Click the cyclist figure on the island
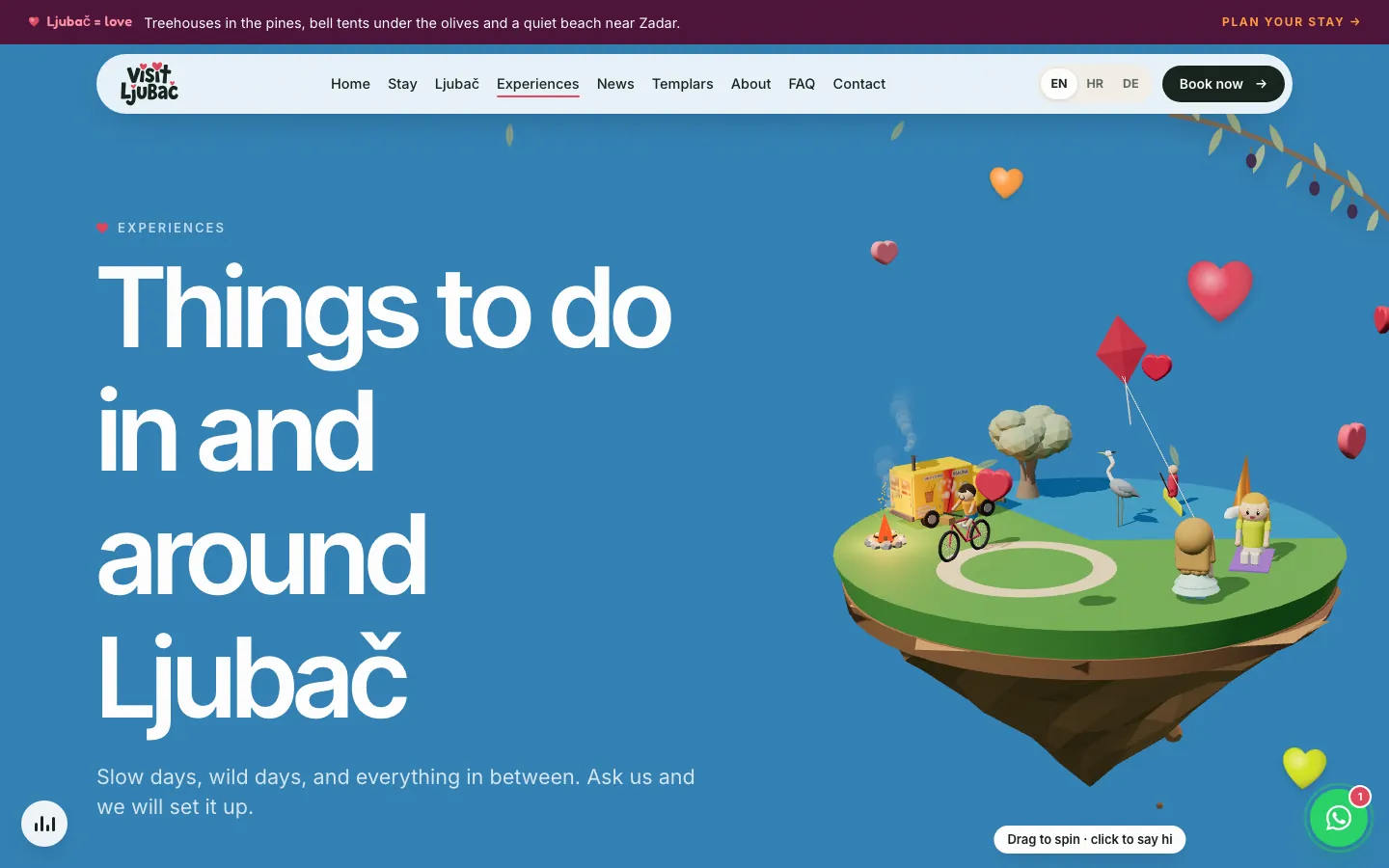Image resolution: width=1389 pixels, height=868 pixels. 965,522
